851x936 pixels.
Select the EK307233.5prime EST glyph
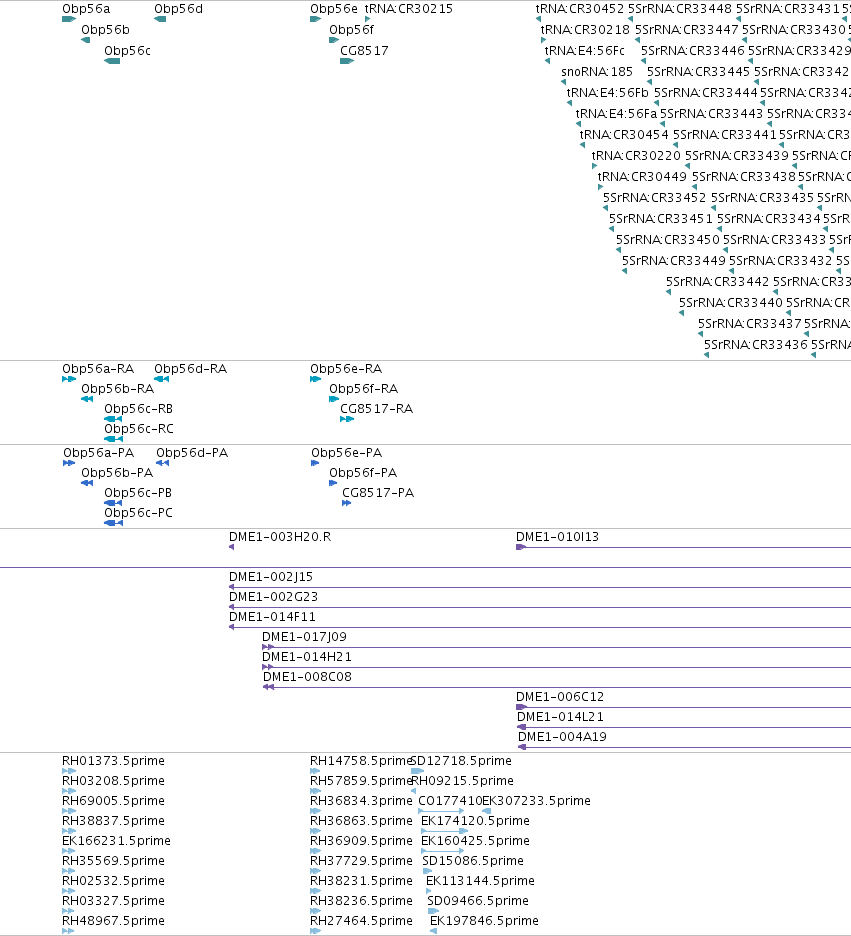click(486, 811)
